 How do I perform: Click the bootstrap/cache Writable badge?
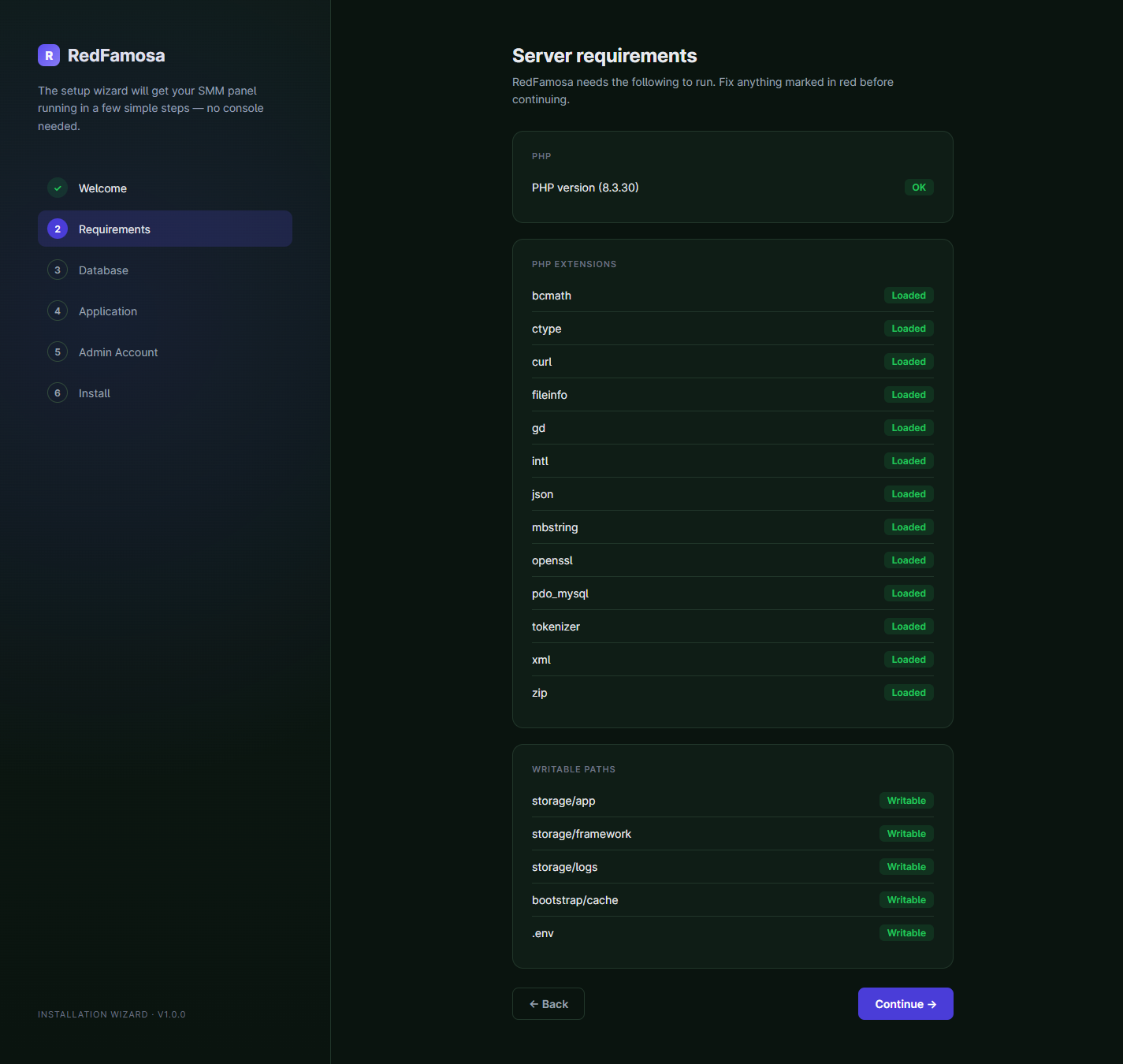click(x=906, y=900)
